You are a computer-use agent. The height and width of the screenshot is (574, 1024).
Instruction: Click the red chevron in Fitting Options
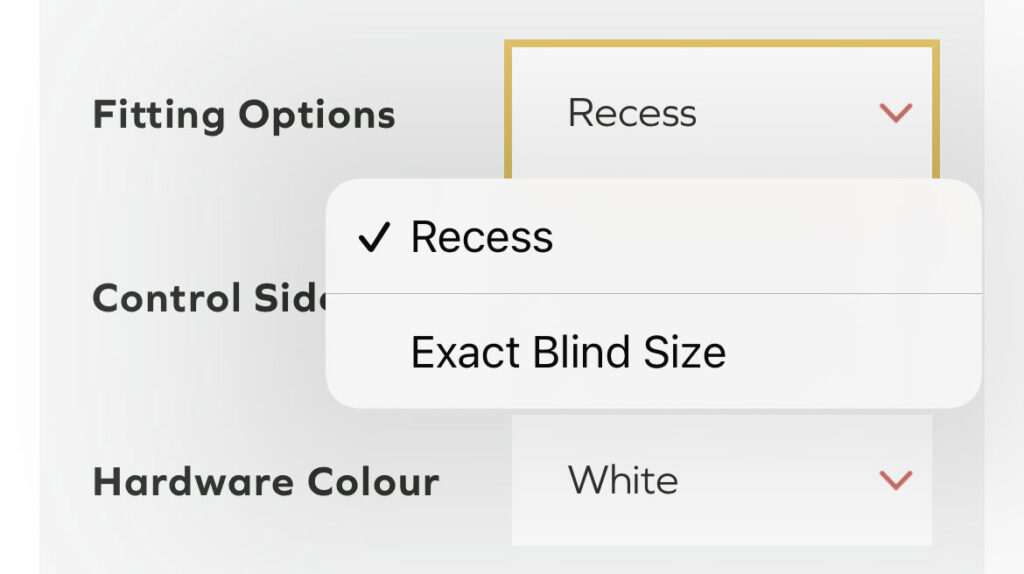tap(895, 113)
